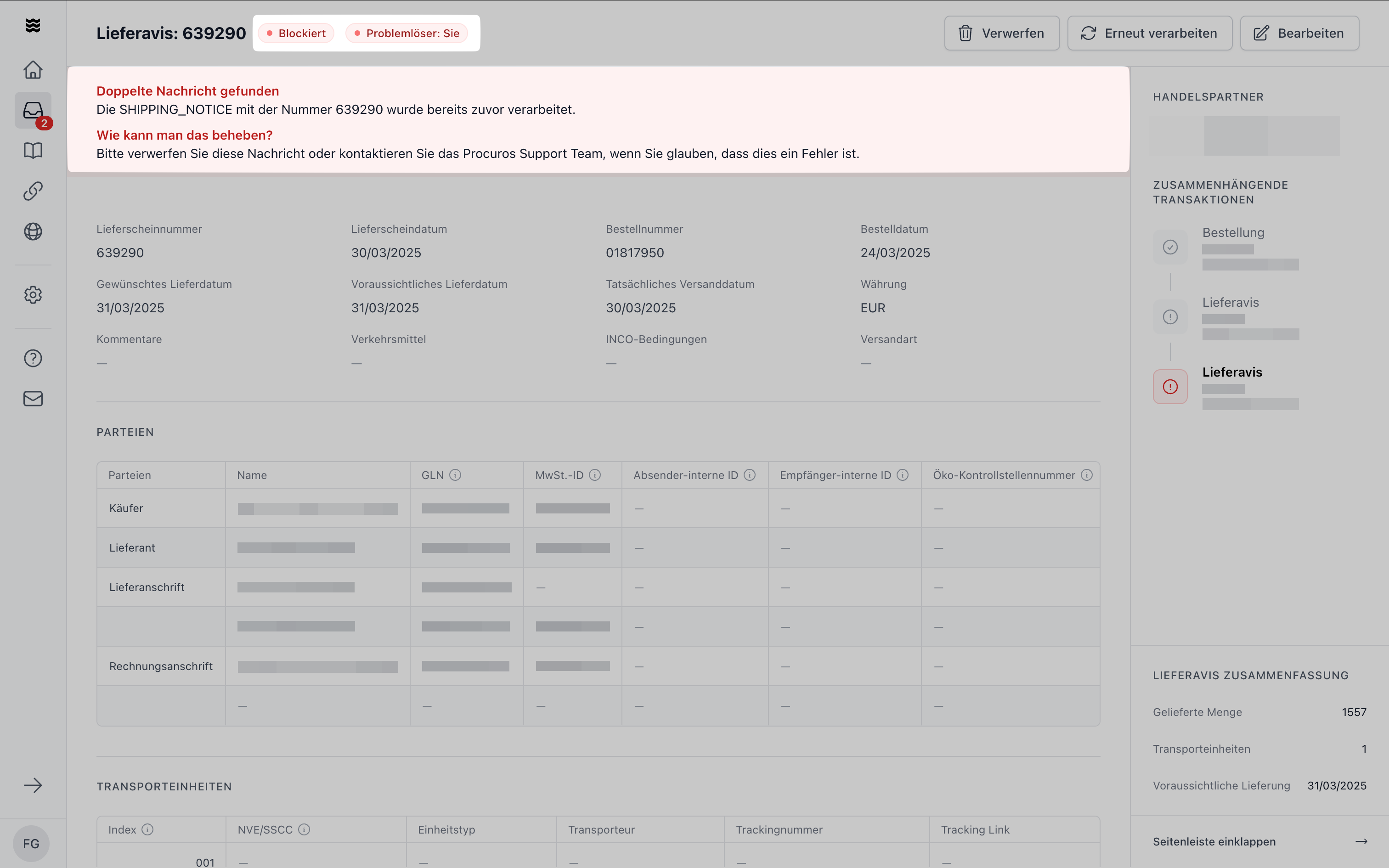This screenshot has width=1389, height=868.
Task: Click Verwerfen to discard message
Action: coord(1002,33)
